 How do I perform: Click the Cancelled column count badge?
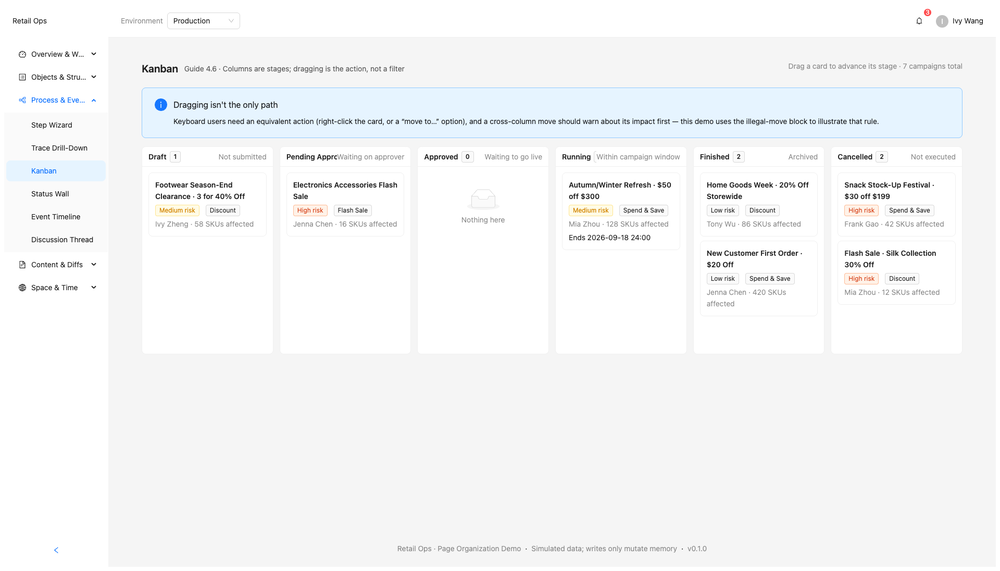[881, 157]
